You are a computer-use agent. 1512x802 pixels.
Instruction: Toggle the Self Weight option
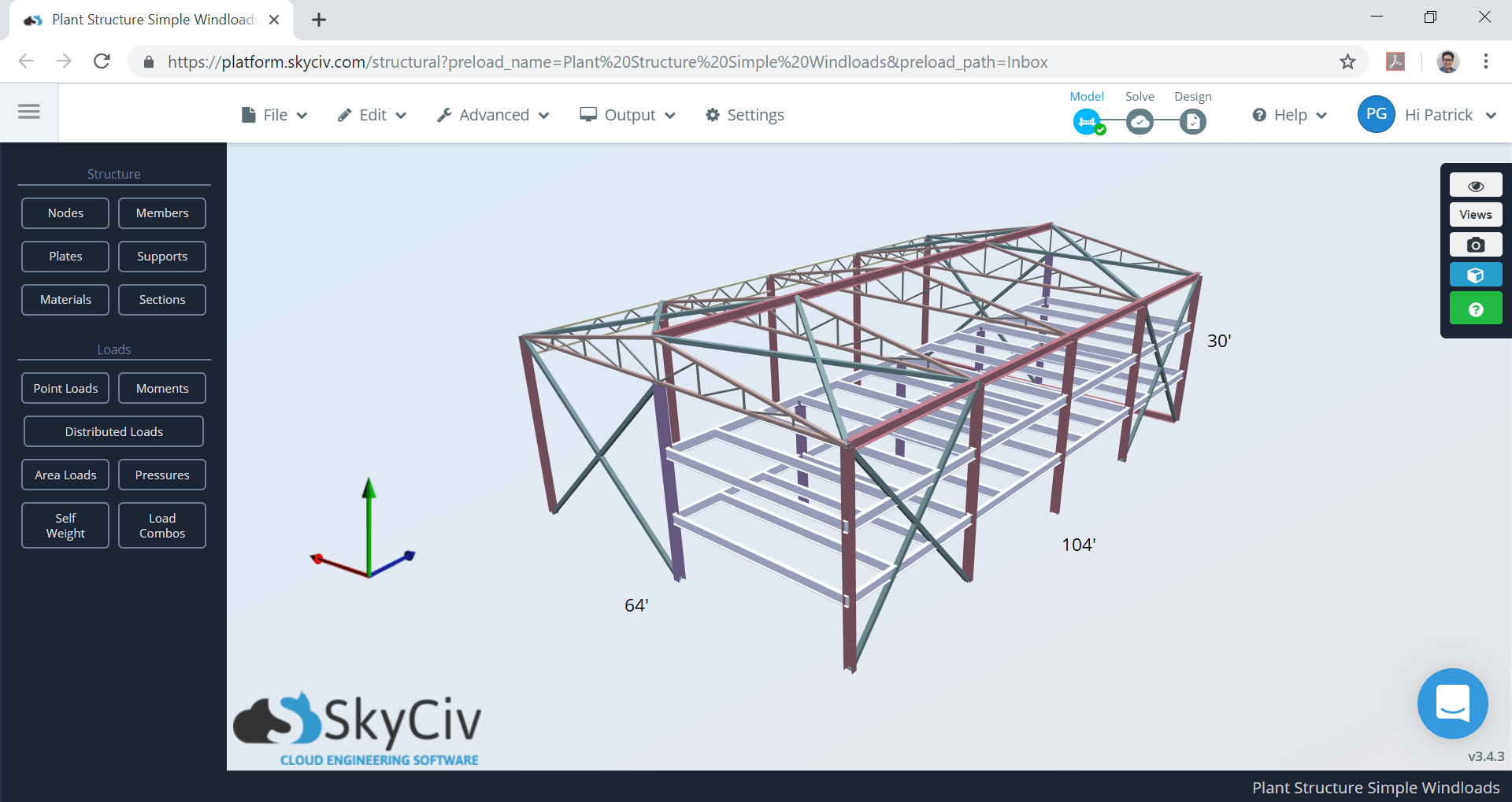[65, 525]
